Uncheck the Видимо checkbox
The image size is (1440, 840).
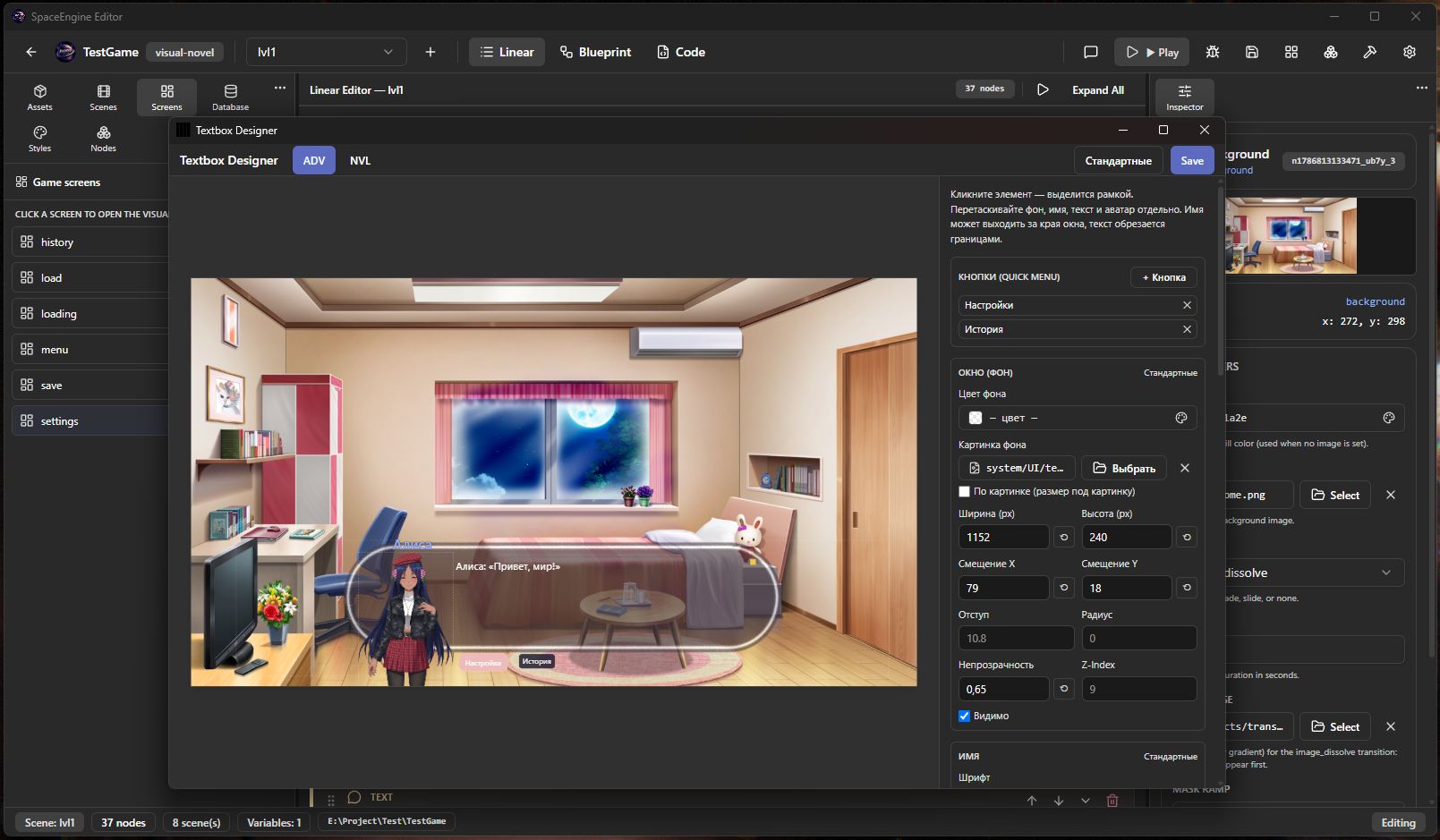pyautogui.click(x=964, y=716)
